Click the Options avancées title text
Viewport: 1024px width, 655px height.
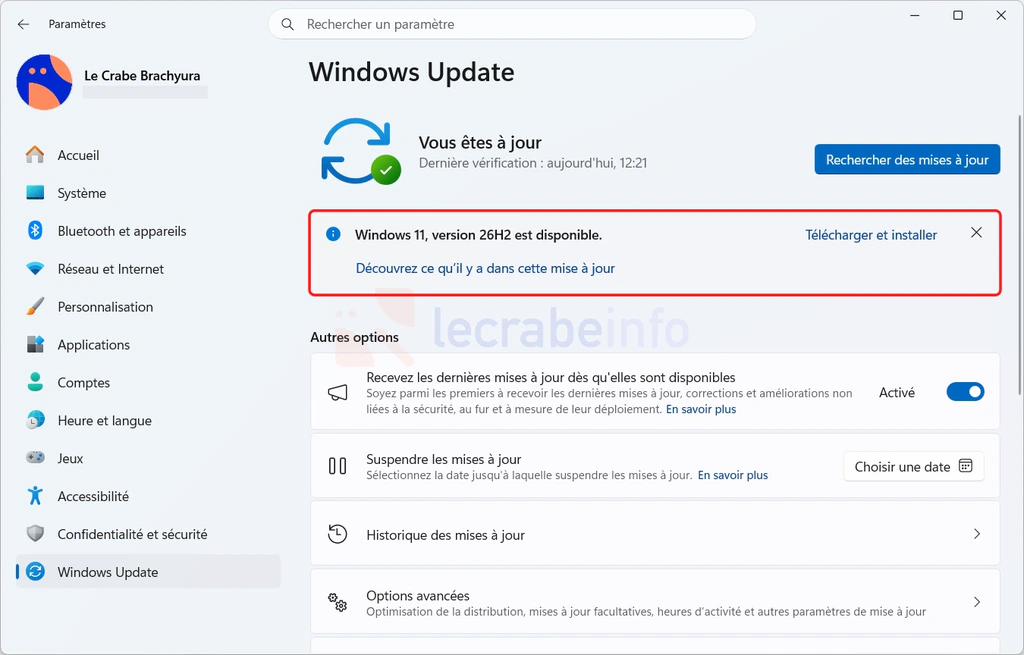418,596
